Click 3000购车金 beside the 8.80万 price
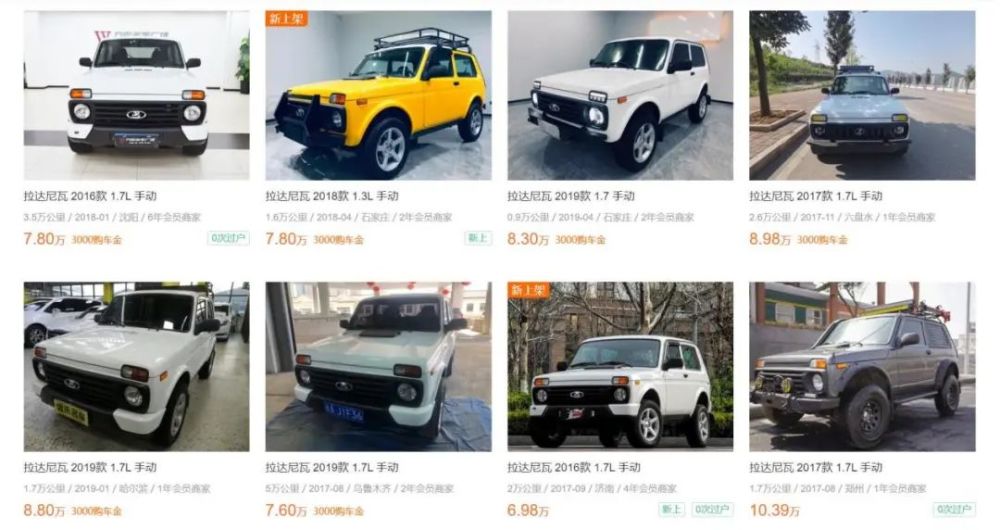Screen dimensions: 1000x530 (96, 511)
